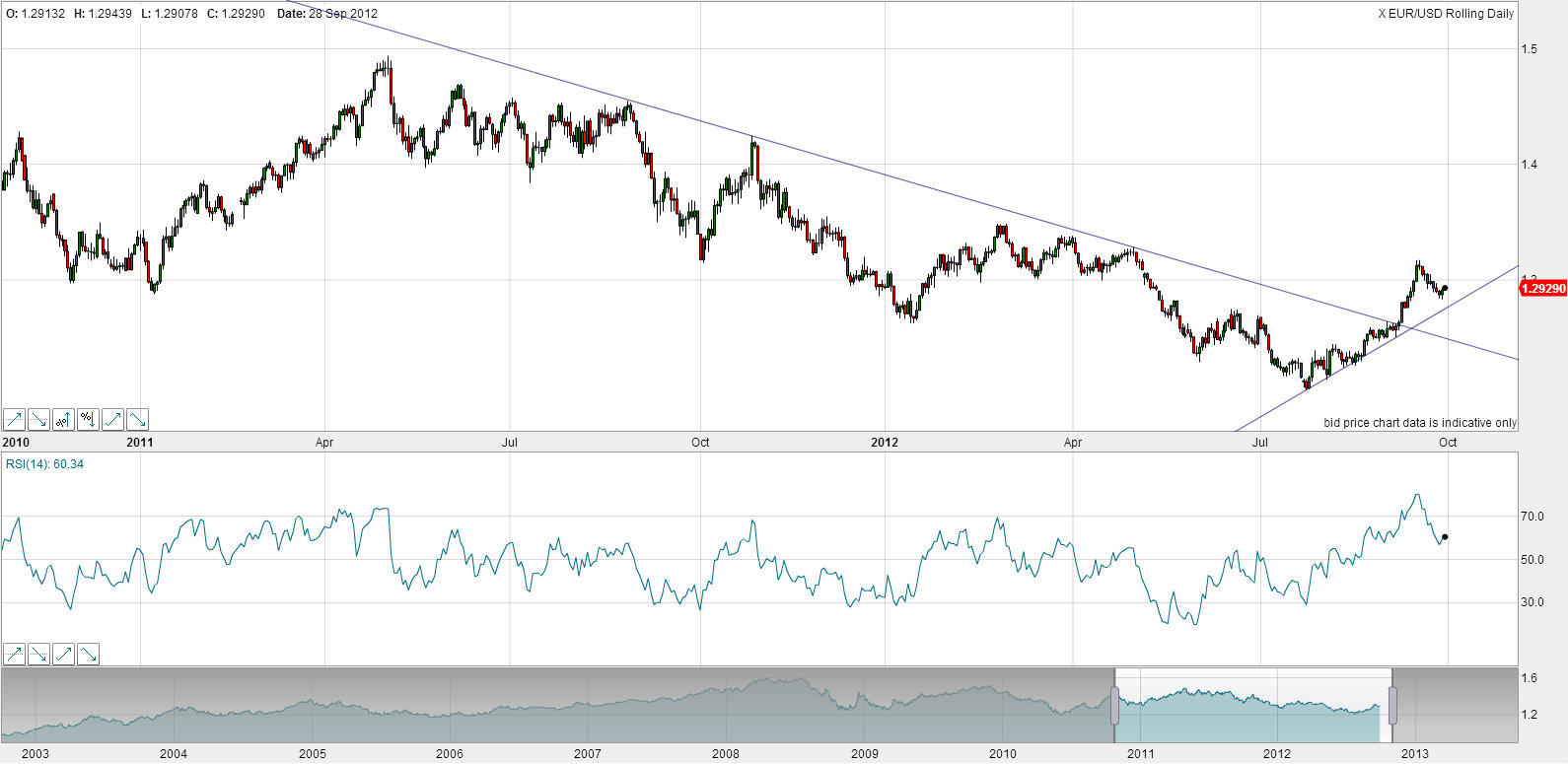Click first up-arrow dotted-line icon on price chart
This screenshot has height=764, width=1568.
pos(14,420)
